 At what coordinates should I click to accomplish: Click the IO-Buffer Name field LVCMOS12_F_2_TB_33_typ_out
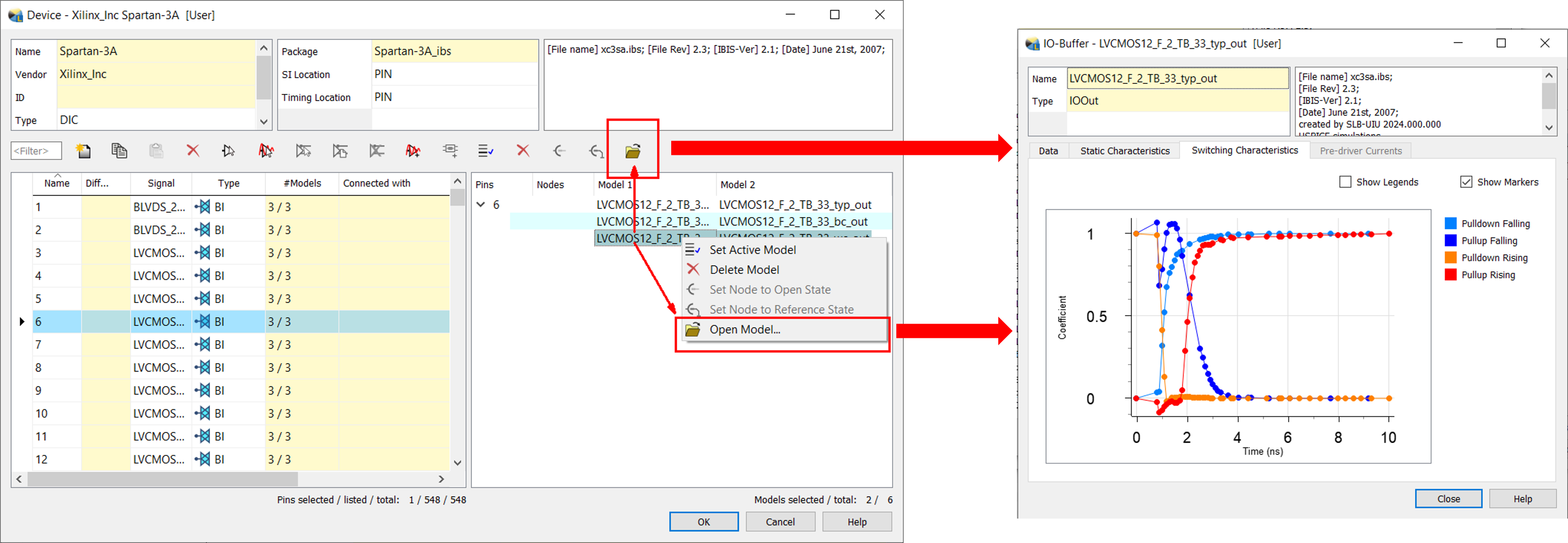pyautogui.click(x=1177, y=78)
